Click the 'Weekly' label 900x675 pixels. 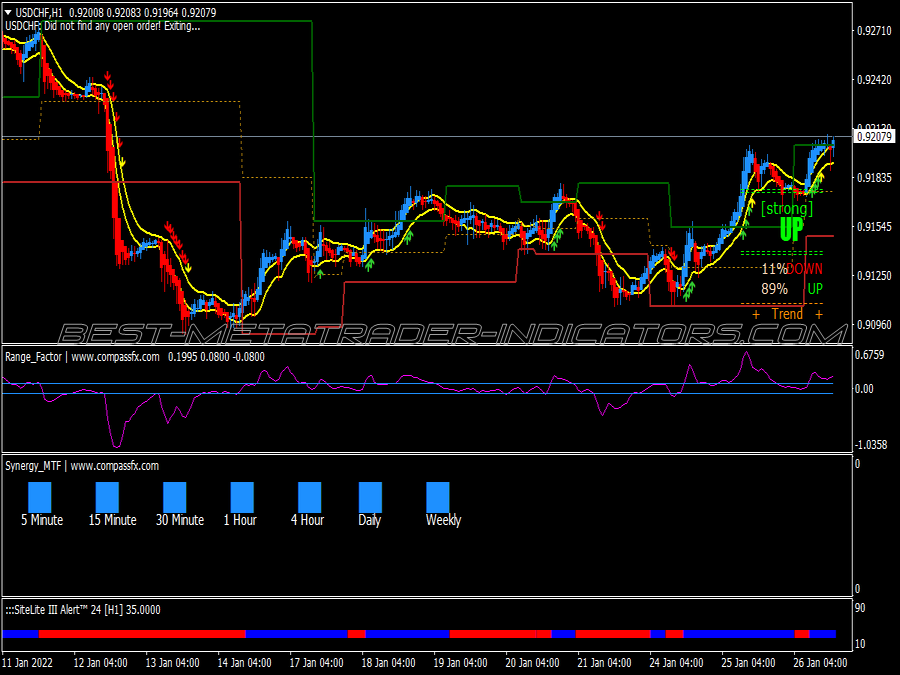click(x=444, y=521)
